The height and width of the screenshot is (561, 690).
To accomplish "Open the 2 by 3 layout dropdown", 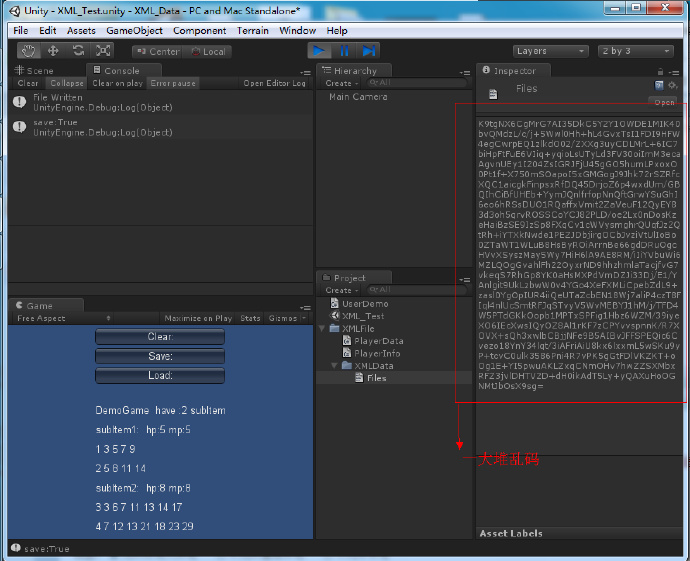I will [x=636, y=51].
